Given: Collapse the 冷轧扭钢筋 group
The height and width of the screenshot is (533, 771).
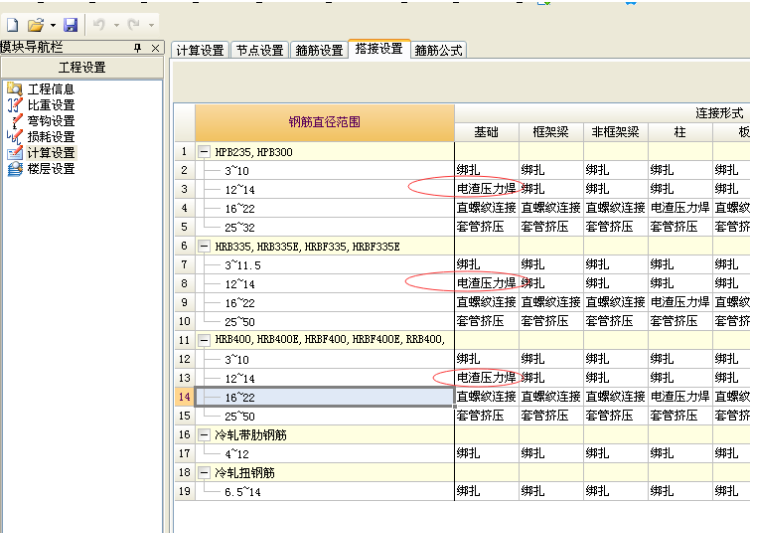Looking at the screenshot, I should (x=204, y=473).
